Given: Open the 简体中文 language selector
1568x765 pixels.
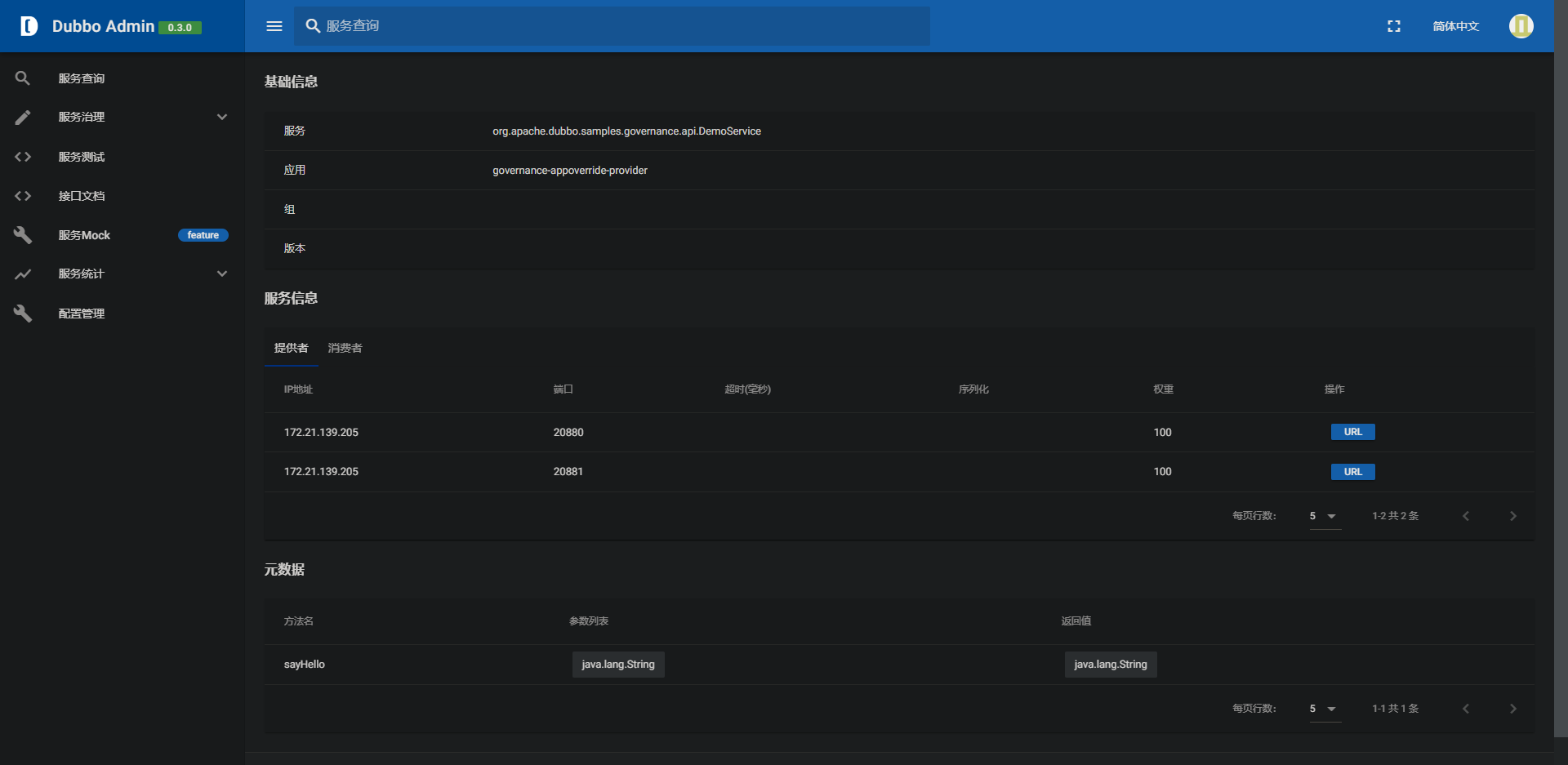Looking at the screenshot, I should [1455, 26].
